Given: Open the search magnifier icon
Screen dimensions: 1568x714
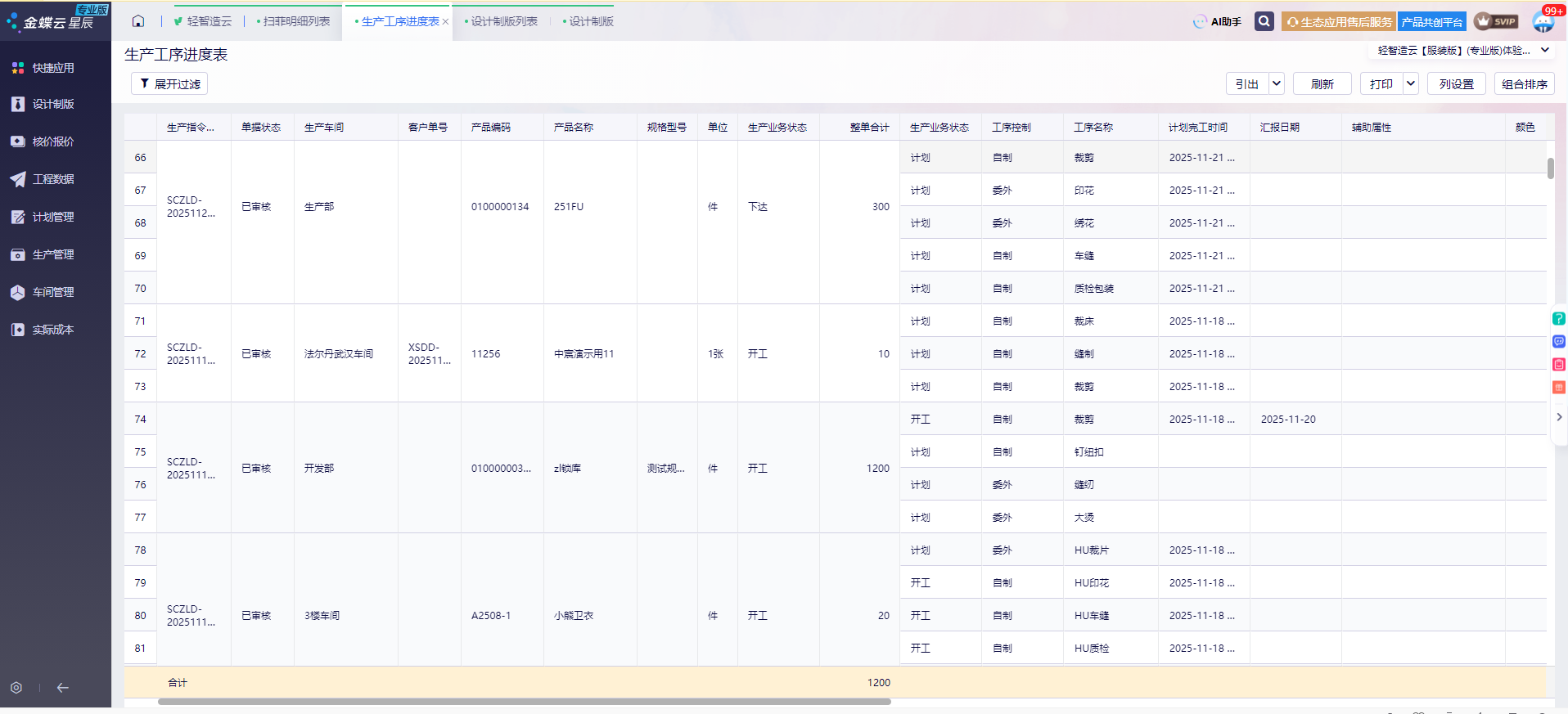Looking at the screenshot, I should [1264, 21].
